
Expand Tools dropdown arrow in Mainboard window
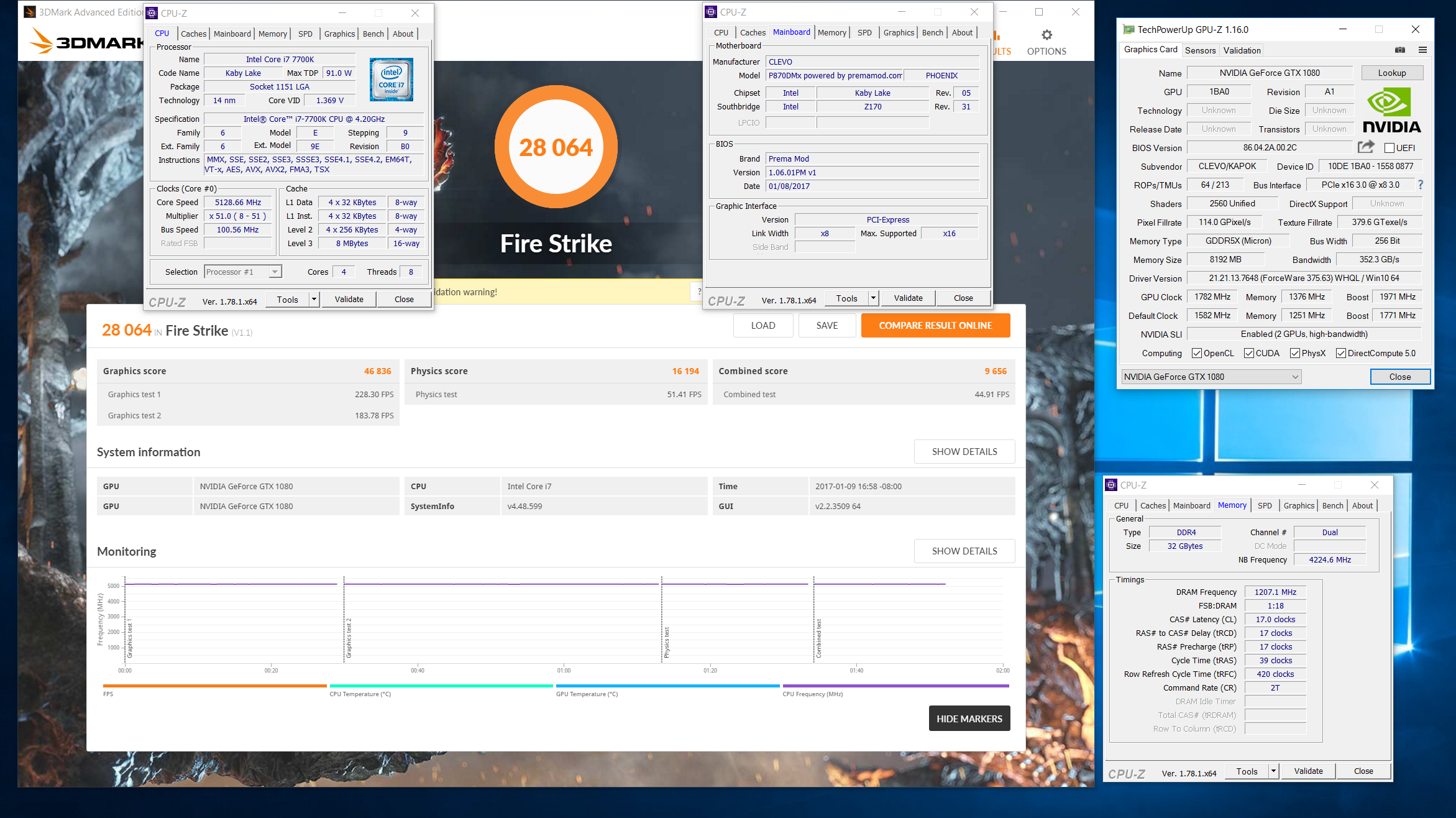pos(873,298)
